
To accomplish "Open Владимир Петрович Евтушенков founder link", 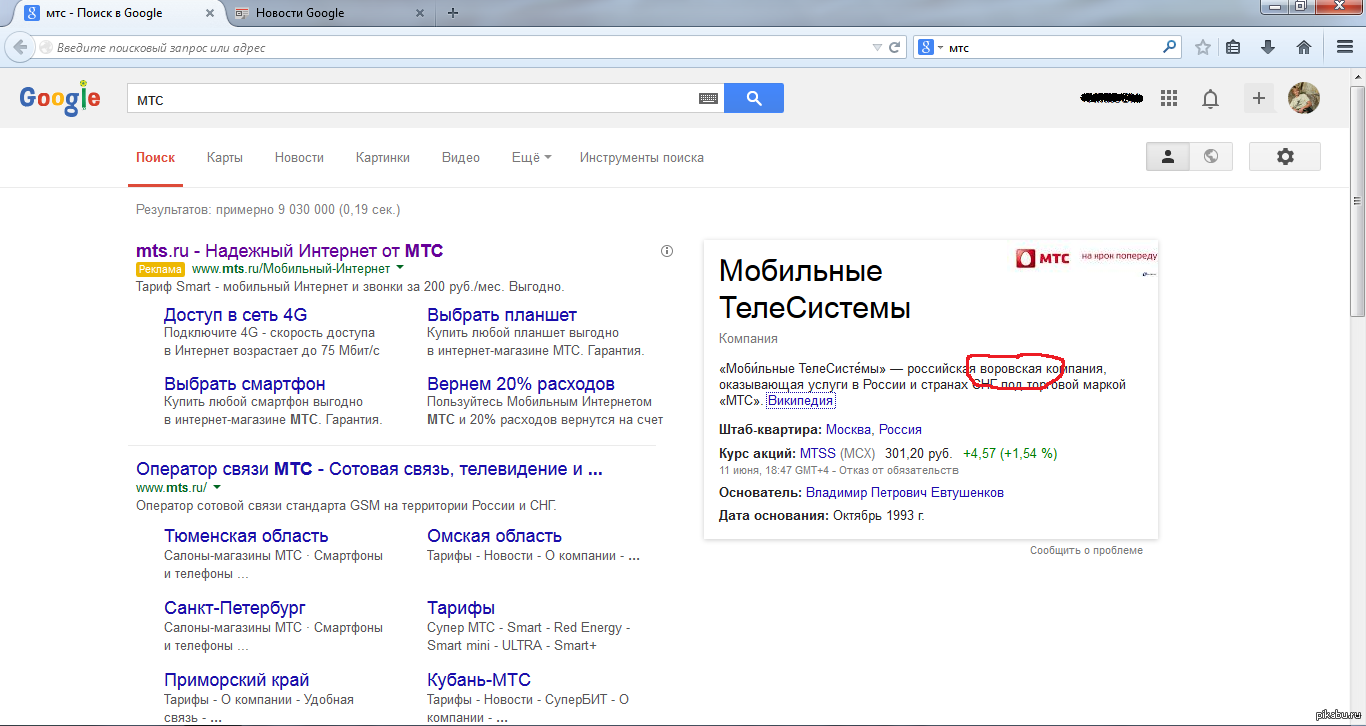I will (x=905, y=493).
